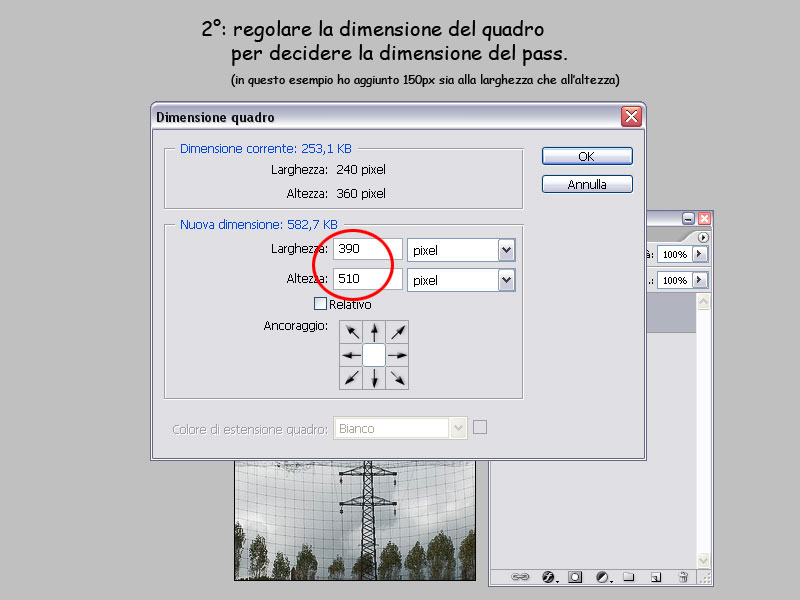Open the Altezza pixel unit dropdown
The height and width of the screenshot is (600, 800).
point(507,279)
